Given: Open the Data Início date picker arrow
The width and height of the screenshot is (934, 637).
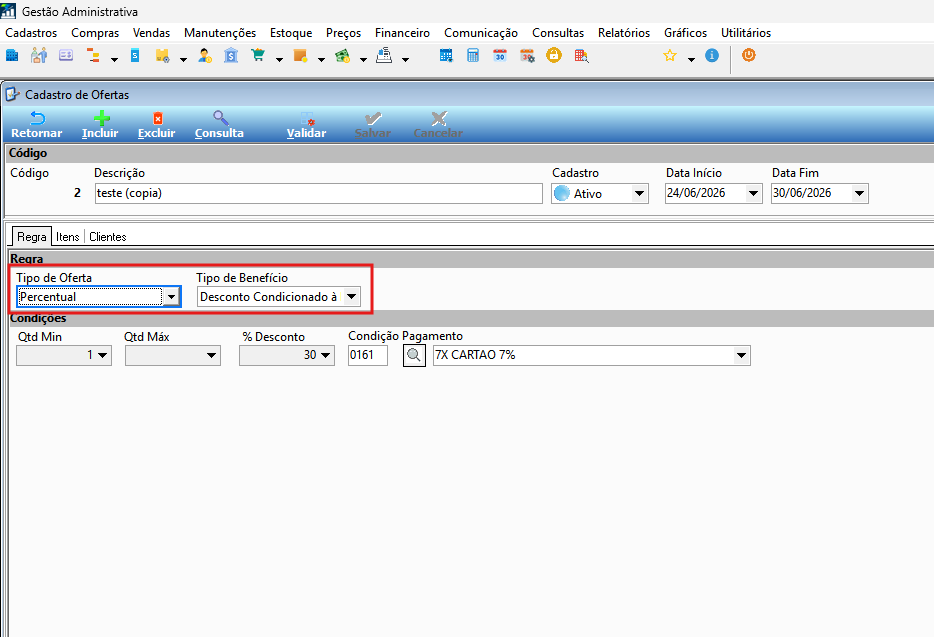Looking at the screenshot, I should [754, 194].
